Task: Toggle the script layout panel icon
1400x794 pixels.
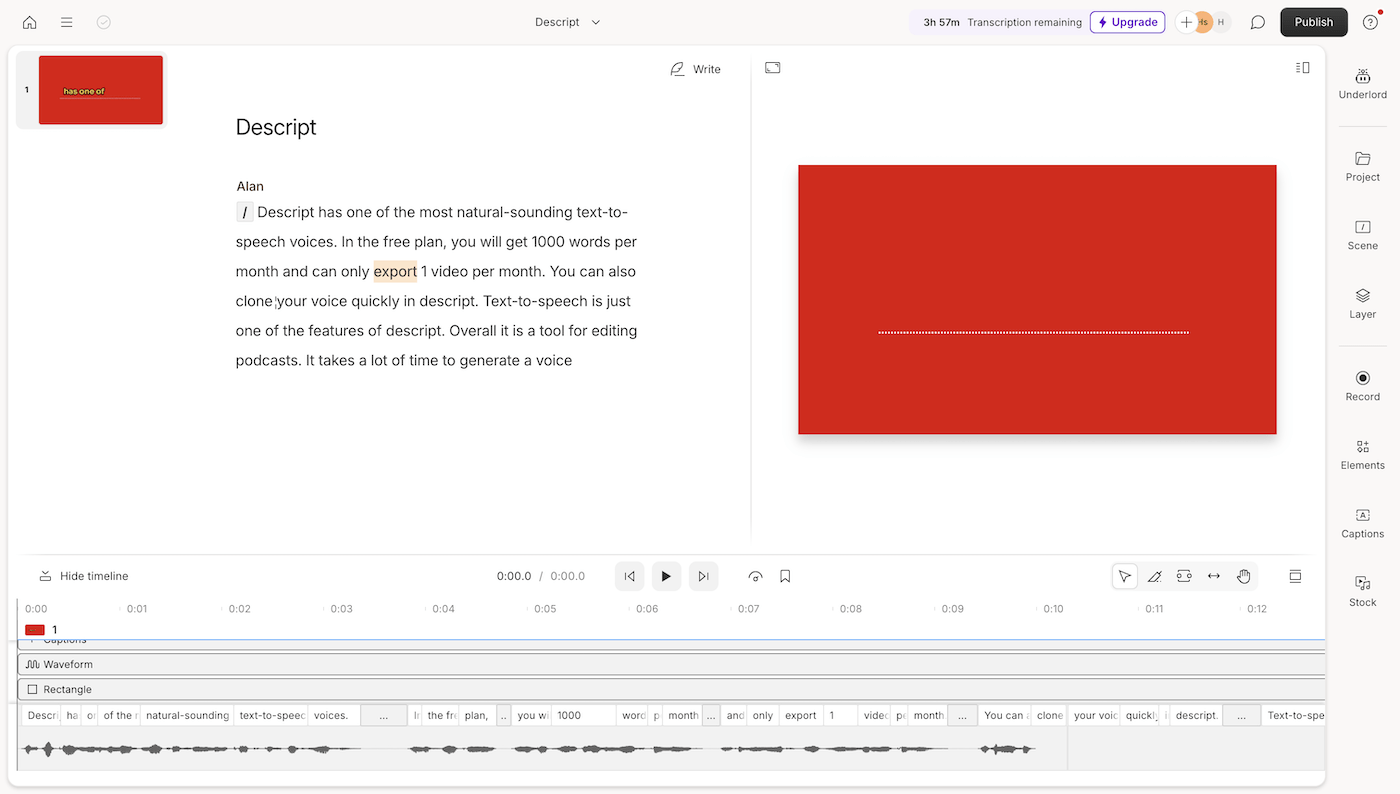Action: coord(1302,68)
